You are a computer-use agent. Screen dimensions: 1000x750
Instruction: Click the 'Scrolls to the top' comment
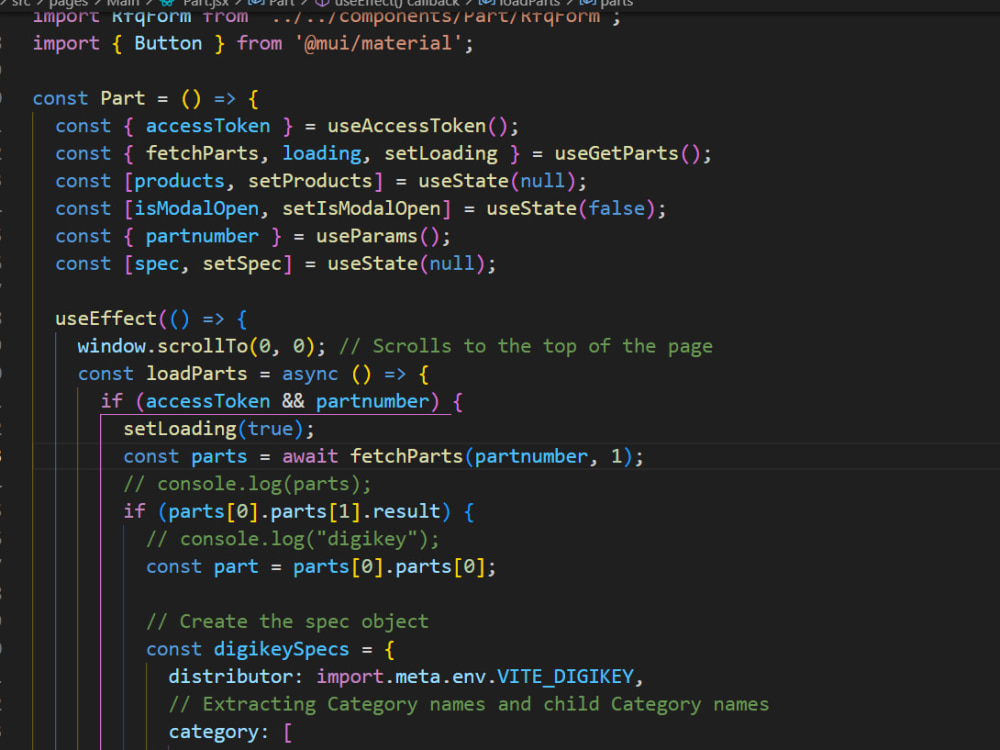click(526, 346)
